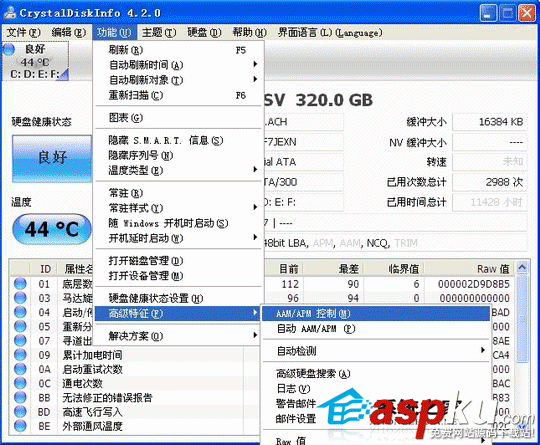Open 邮件设置 entry
Viewport: 540px width, 445px height.
(376, 418)
